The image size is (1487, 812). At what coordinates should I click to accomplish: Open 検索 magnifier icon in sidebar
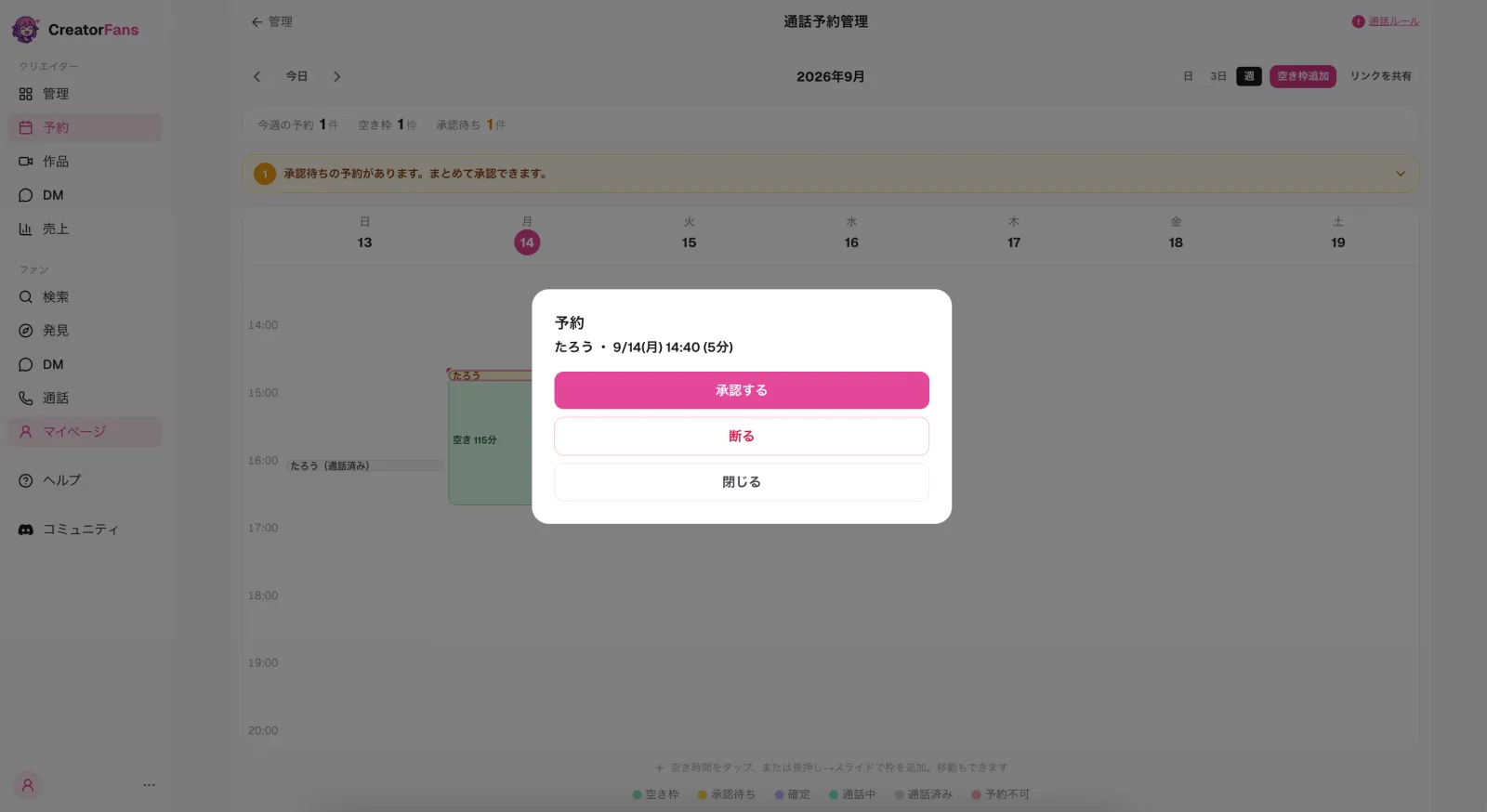pos(26,297)
